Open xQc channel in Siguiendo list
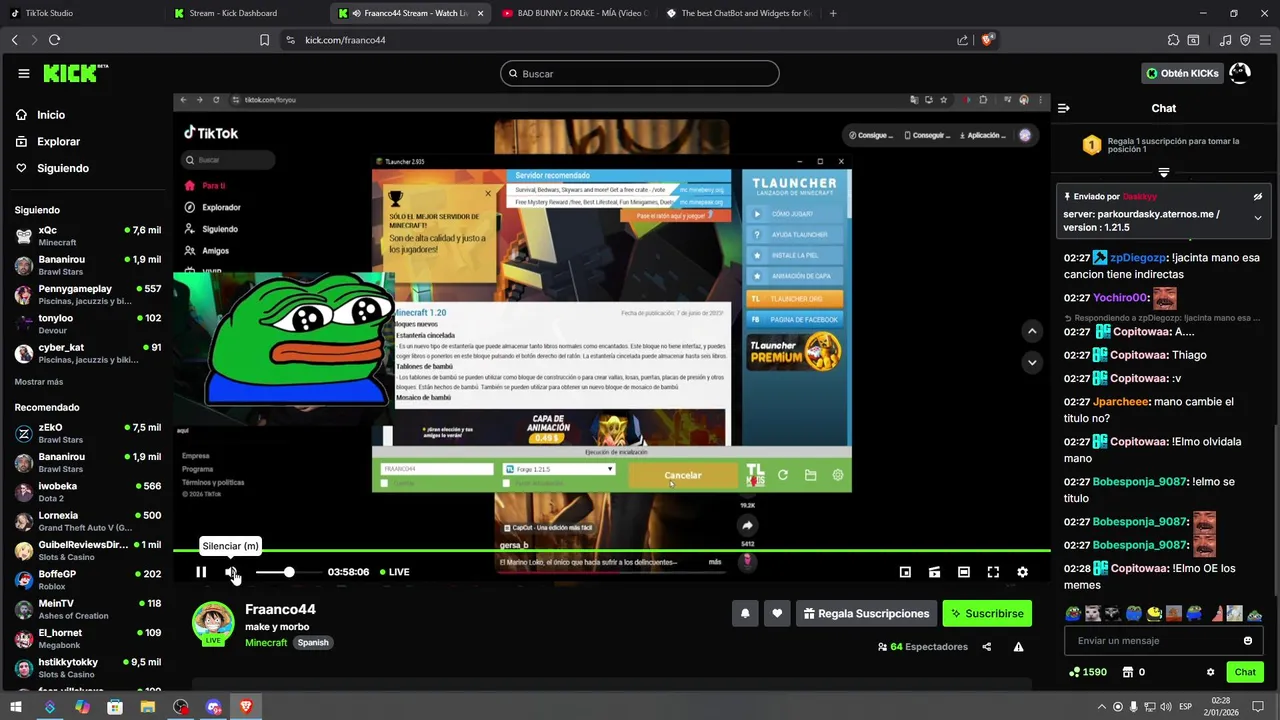Viewport: 1280px width, 720px height. pyautogui.click(x=88, y=236)
